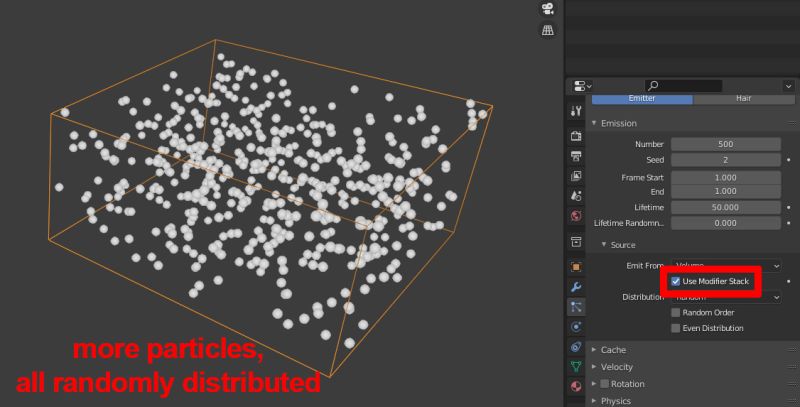Viewport: 800px width, 407px height.
Task: Open the Object properties tab
Action: click(x=576, y=267)
